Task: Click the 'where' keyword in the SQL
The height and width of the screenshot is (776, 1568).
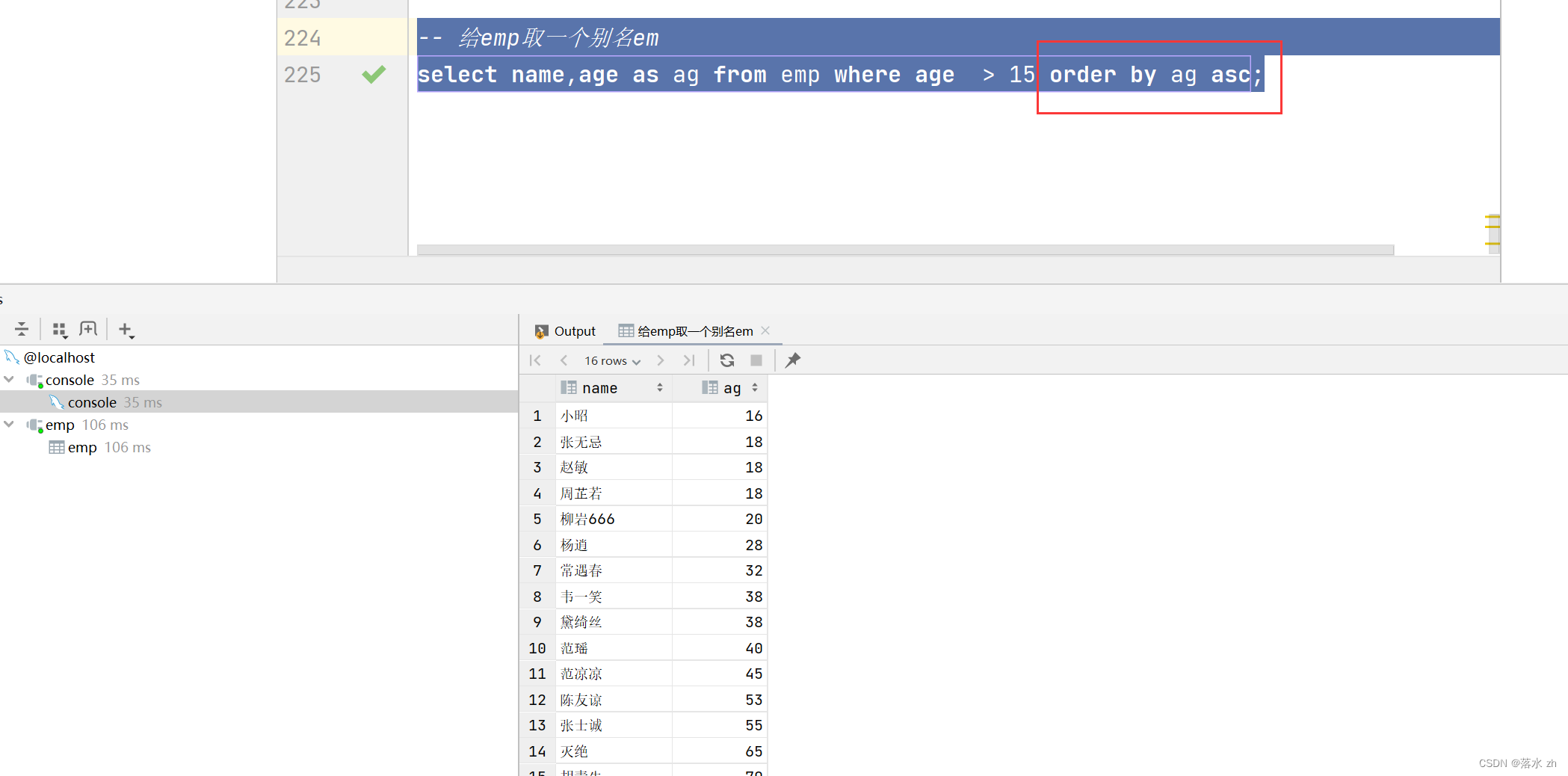Action: [868, 75]
